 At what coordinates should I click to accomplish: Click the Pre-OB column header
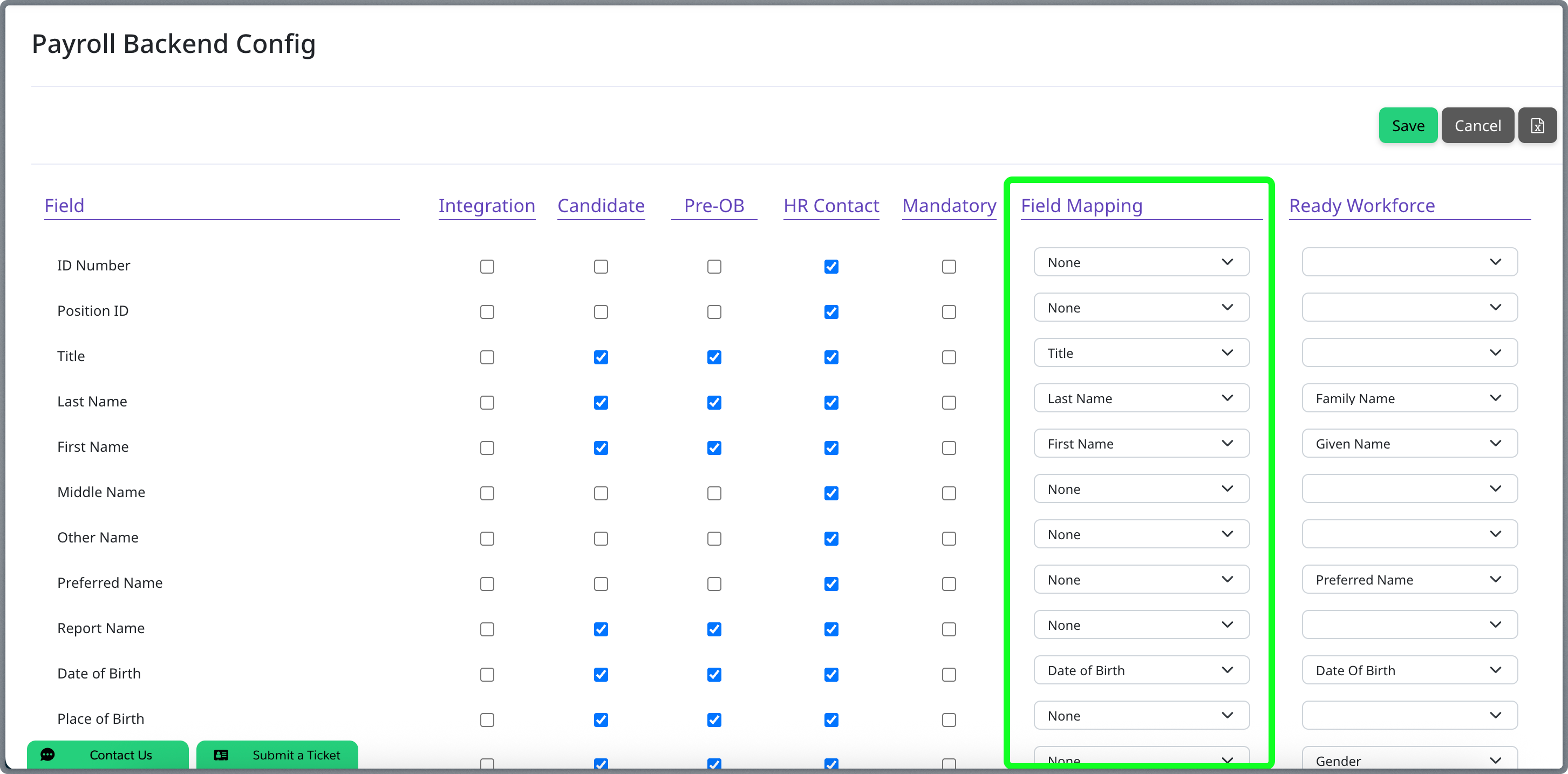pyautogui.click(x=714, y=205)
